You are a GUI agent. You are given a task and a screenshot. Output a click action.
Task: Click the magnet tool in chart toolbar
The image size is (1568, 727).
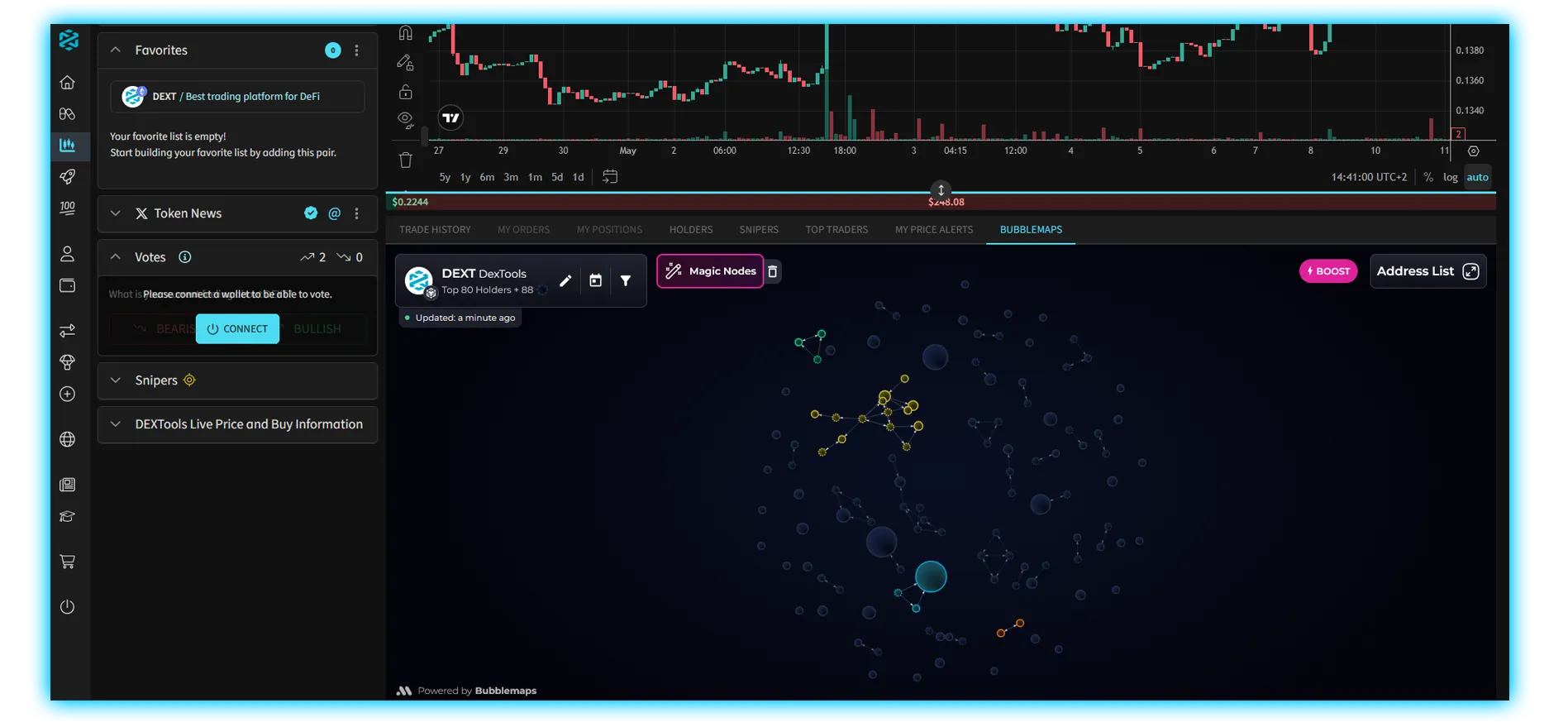click(405, 33)
